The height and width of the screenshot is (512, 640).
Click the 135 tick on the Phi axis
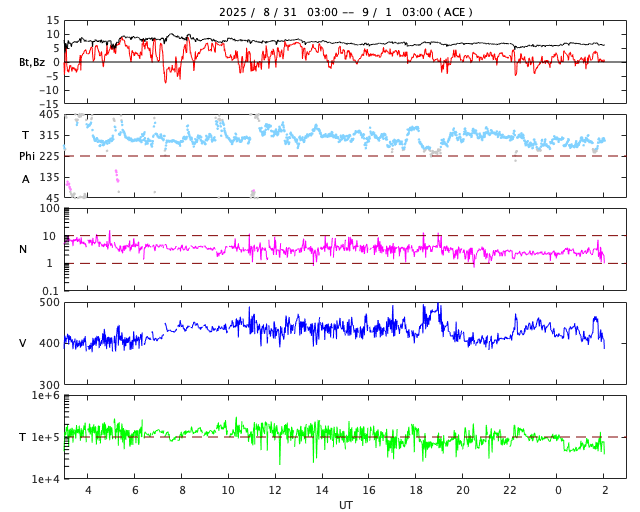[x=49, y=178]
